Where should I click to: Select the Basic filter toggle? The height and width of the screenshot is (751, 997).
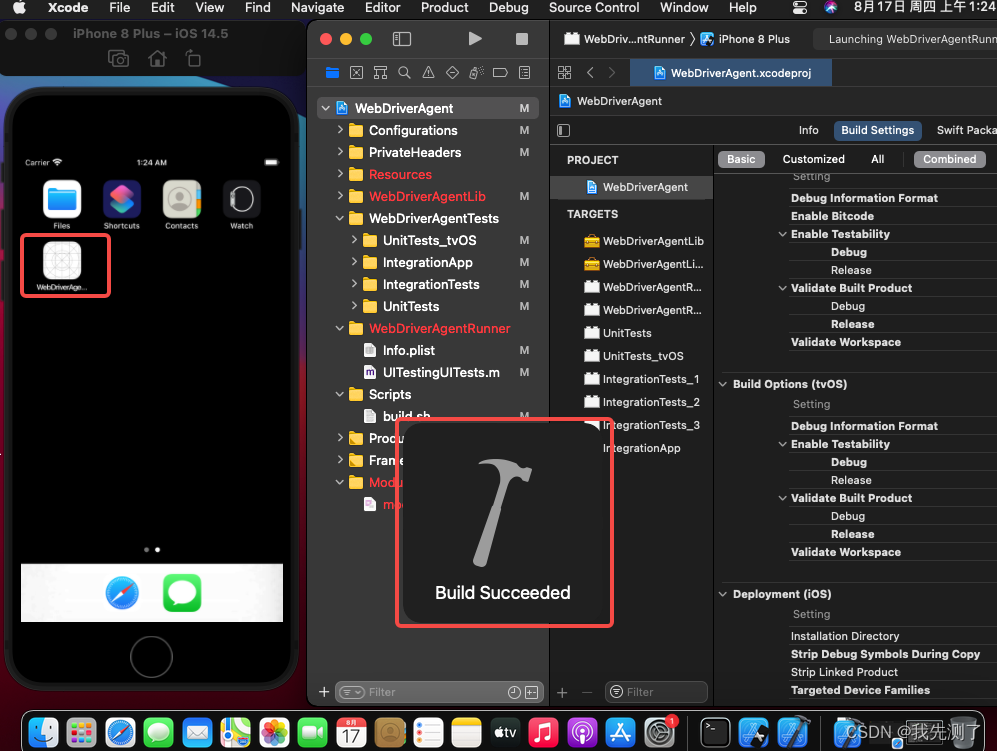741,159
